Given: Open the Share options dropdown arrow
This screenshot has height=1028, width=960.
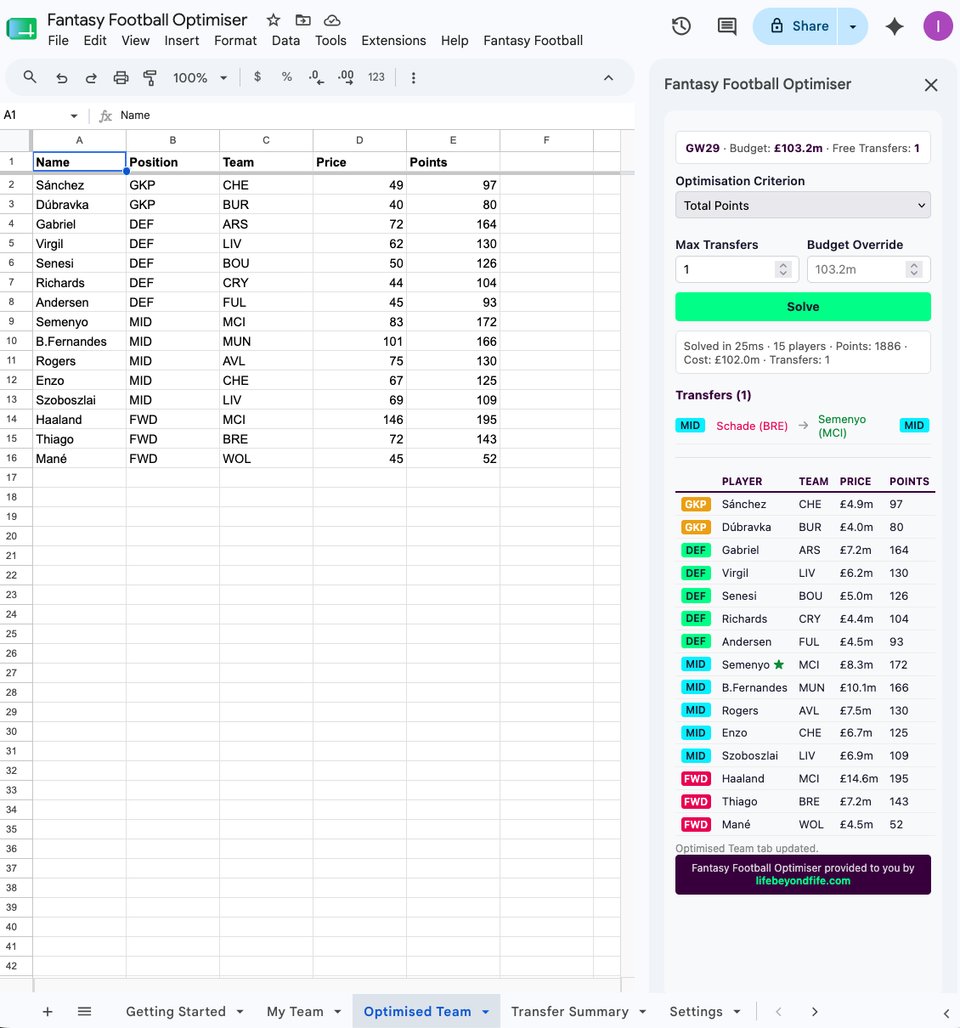Looking at the screenshot, I should pyautogui.click(x=852, y=27).
